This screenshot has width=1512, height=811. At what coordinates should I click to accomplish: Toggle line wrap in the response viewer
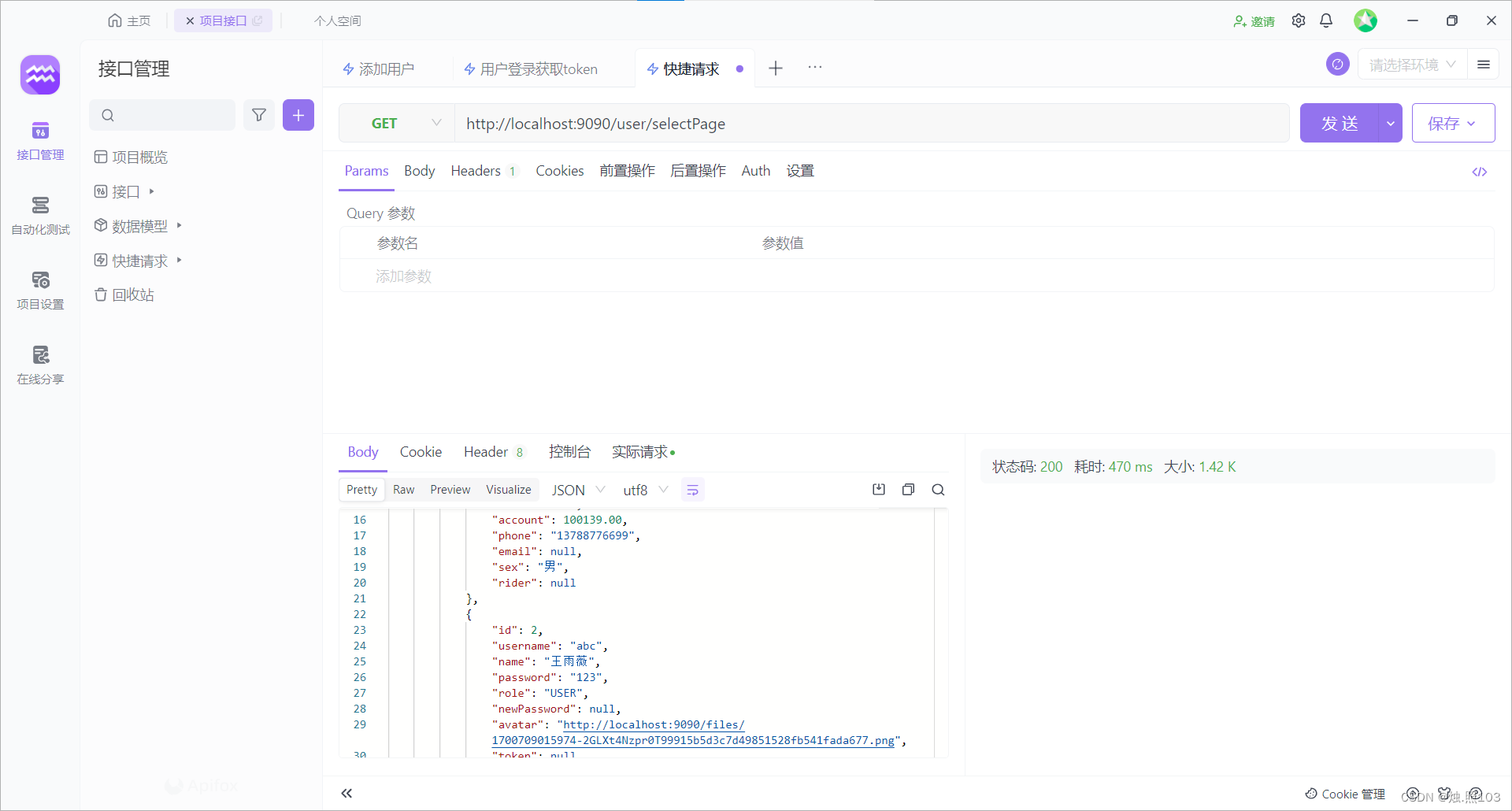point(692,489)
